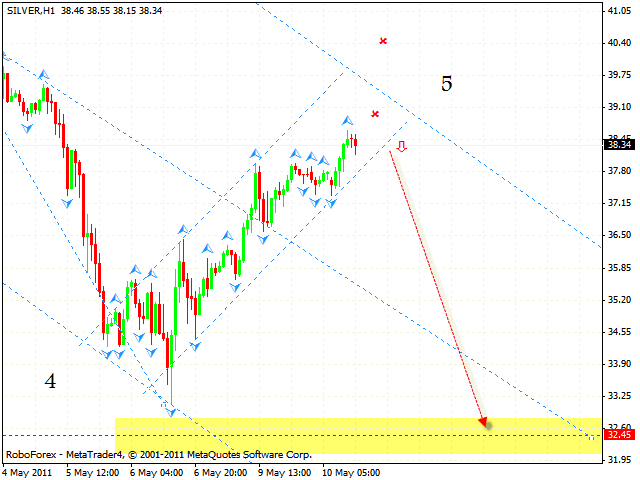Click the RoboForex MetaTrader4 copyright text
The width and height of the screenshot is (640, 480).
pyautogui.click(x=158, y=454)
